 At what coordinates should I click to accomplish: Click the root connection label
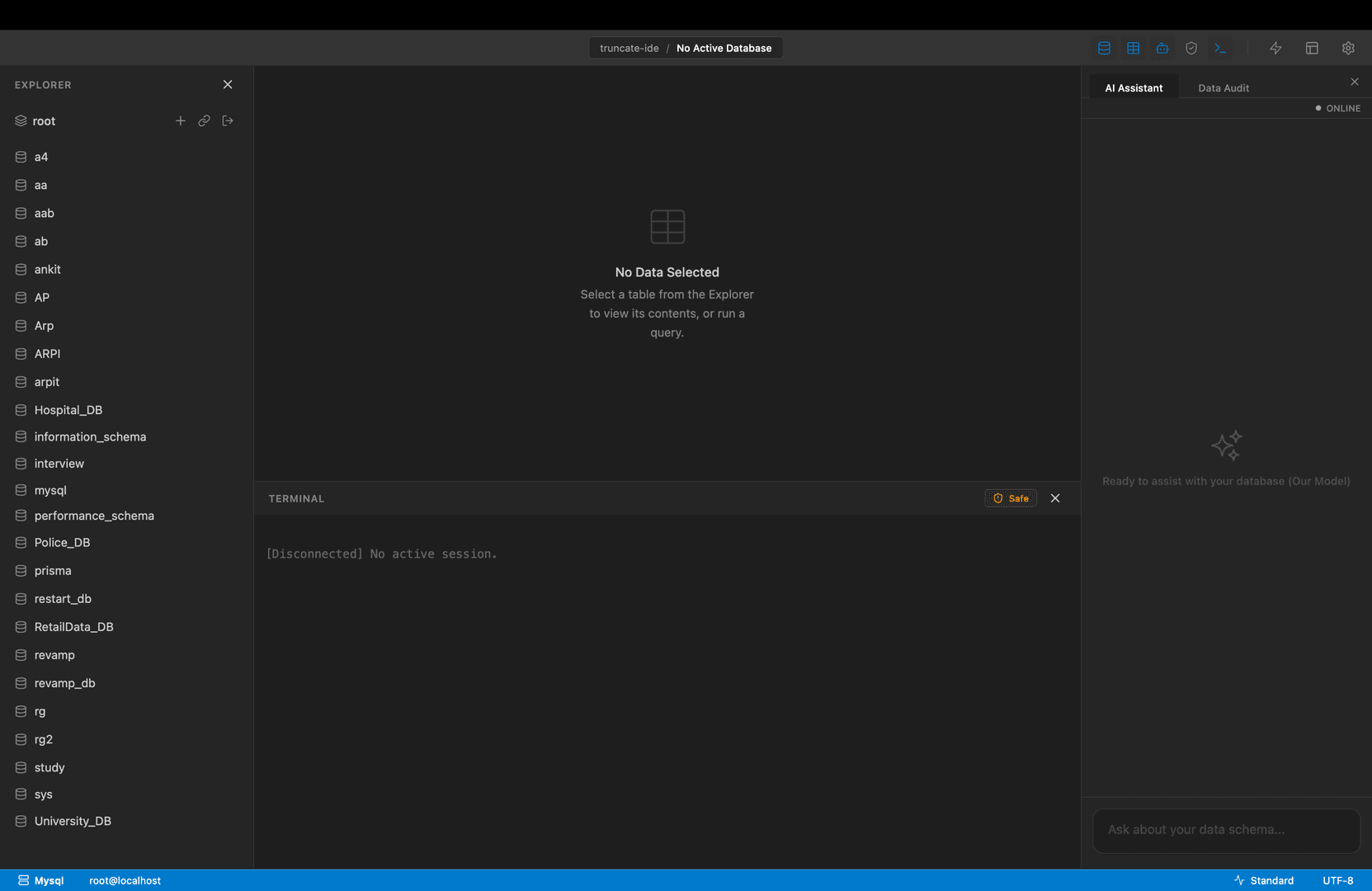pos(44,120)
